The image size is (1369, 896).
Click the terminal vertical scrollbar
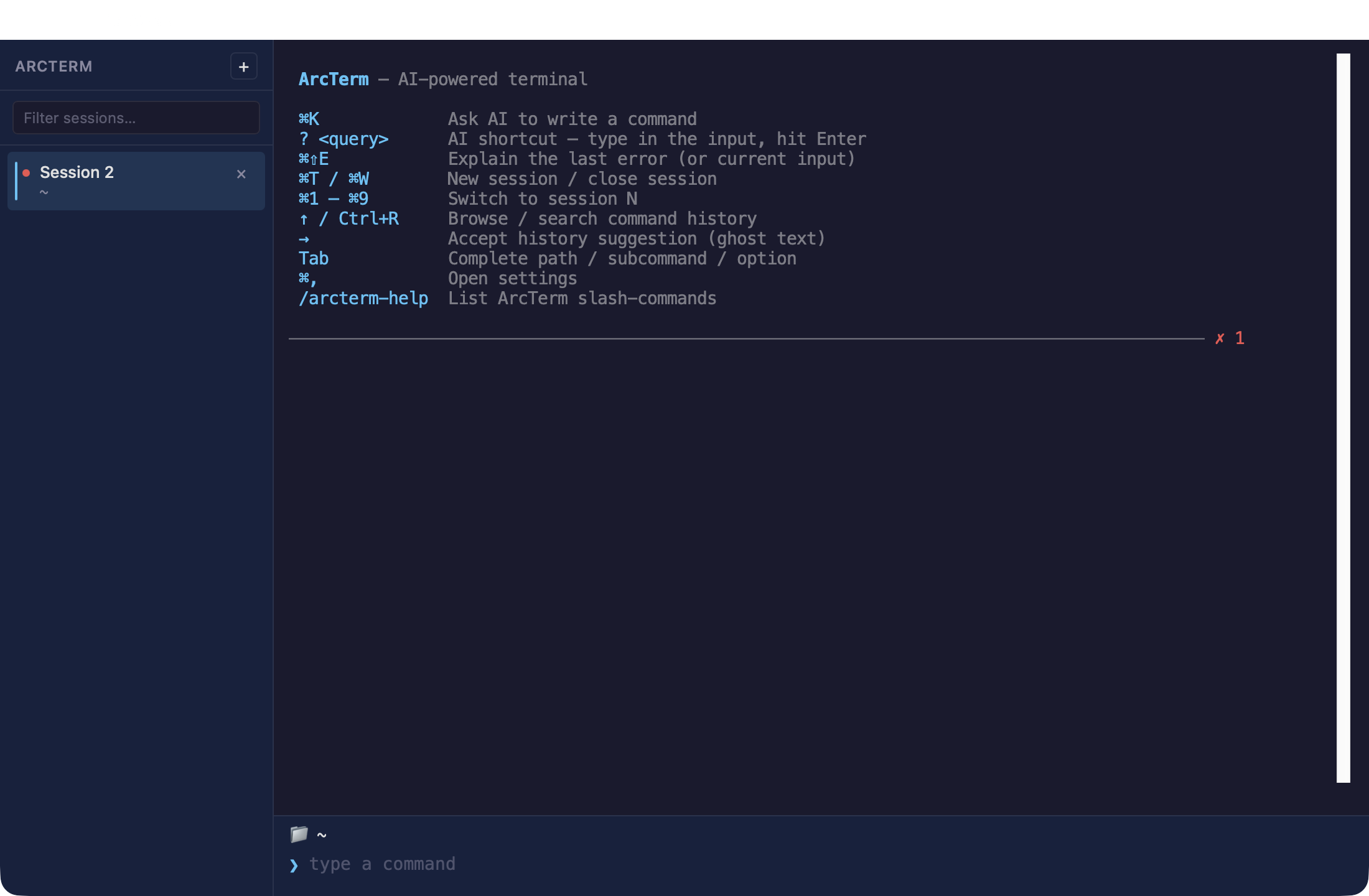coord(1343,418)
